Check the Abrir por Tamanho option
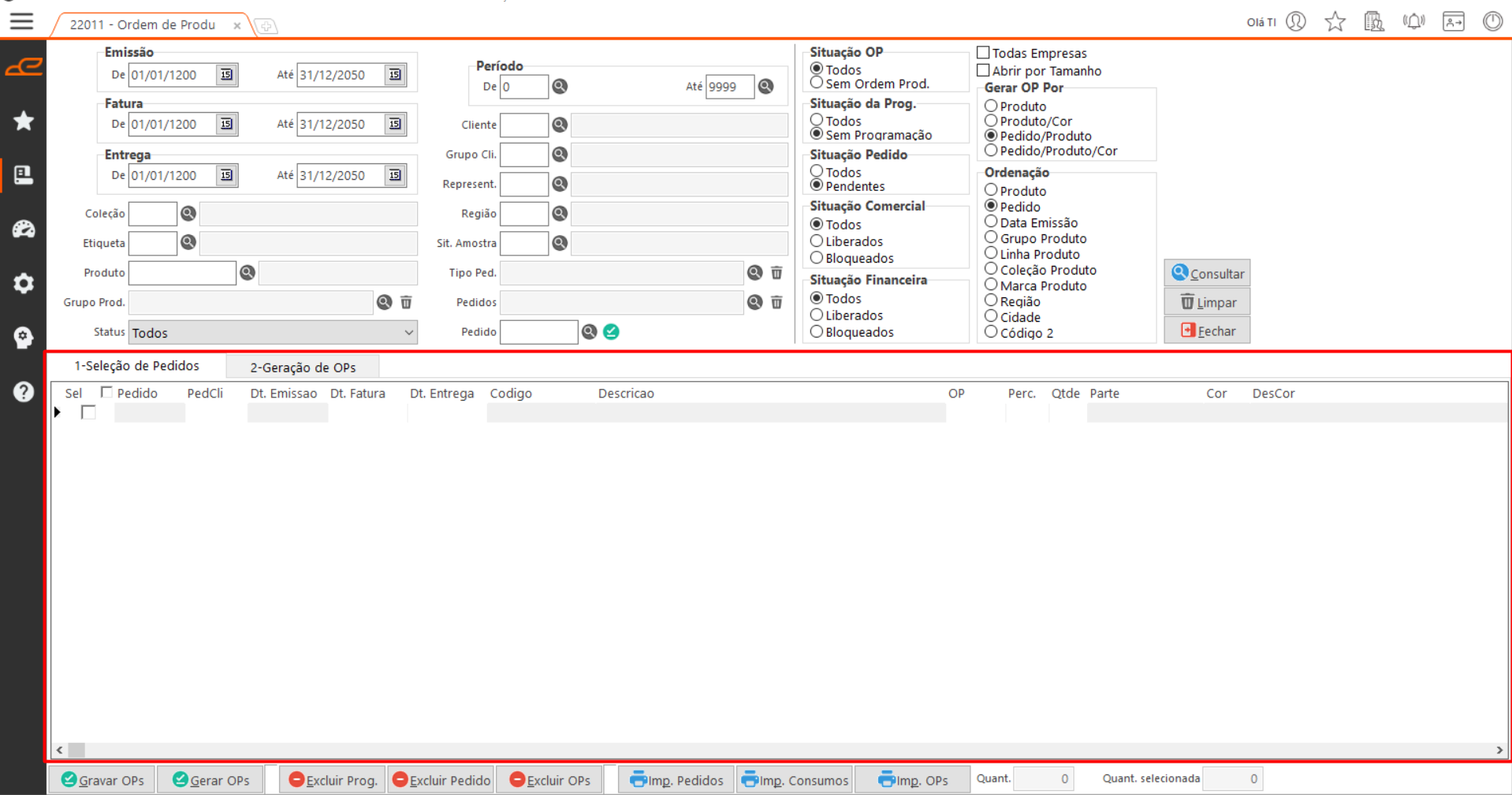1512x795 pixels. (x=983, y=70)
